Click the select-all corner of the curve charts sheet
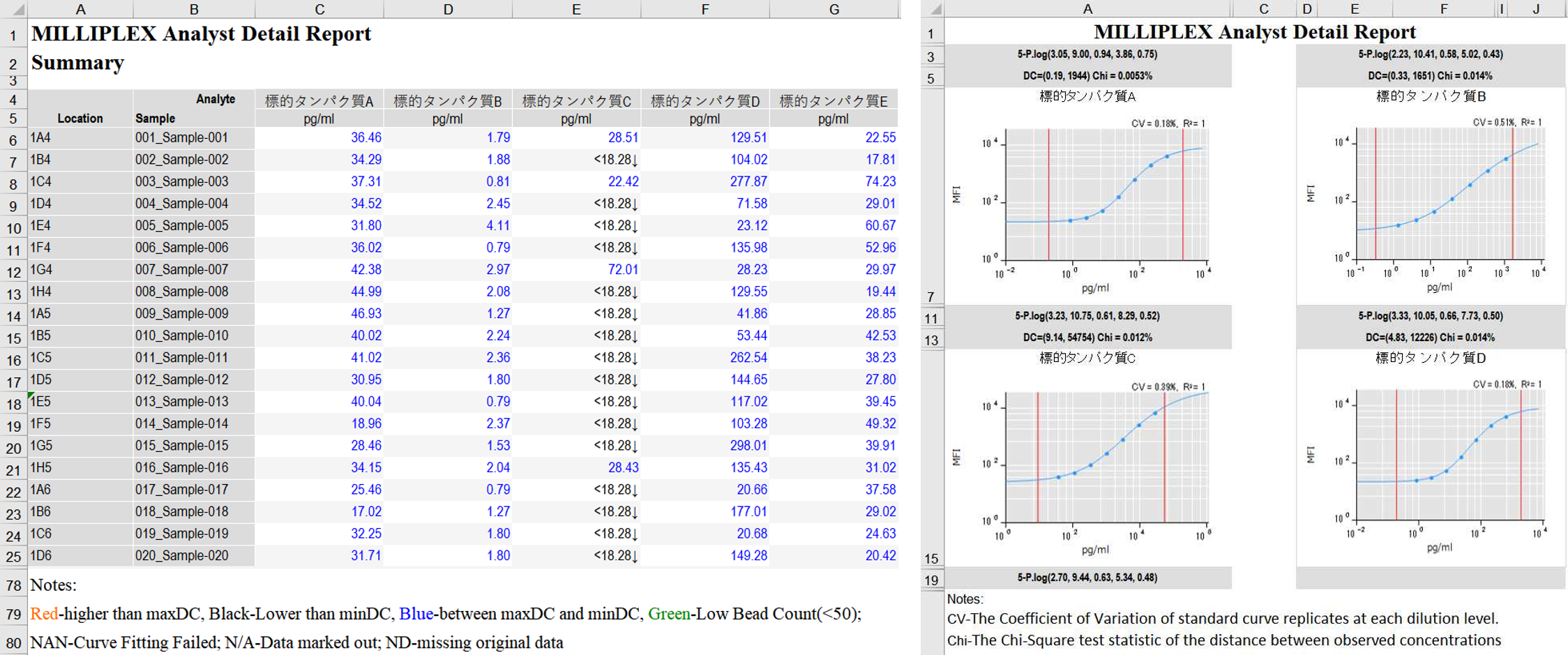The width and height of the screenshot is (1568, 655). pyautogui.click(x=932, y=9)
